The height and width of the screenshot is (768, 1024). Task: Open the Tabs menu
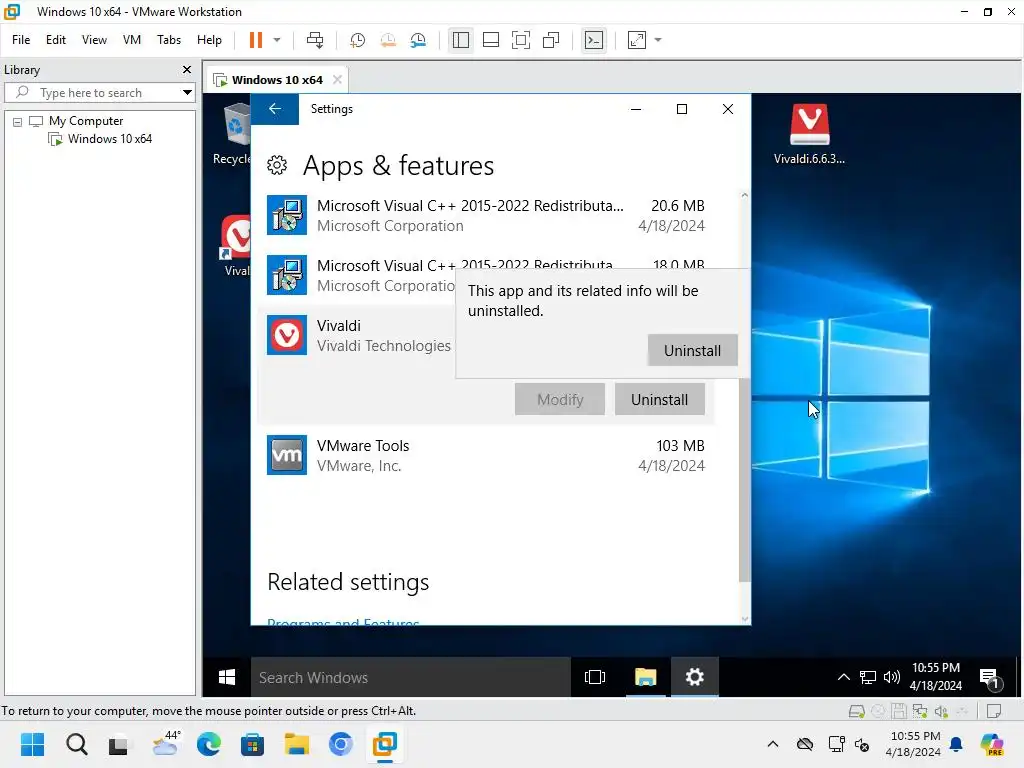(168, 40)
